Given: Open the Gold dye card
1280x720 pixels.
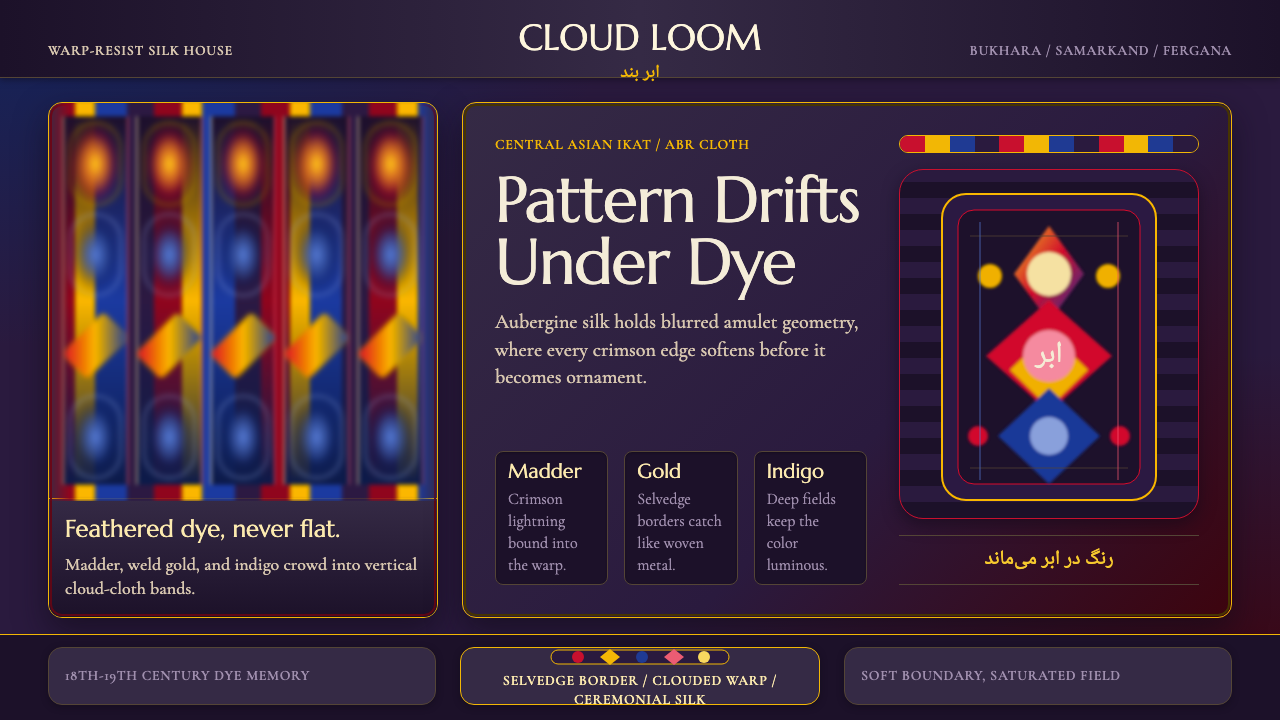Looking at the screenshot, I should 681,518.
